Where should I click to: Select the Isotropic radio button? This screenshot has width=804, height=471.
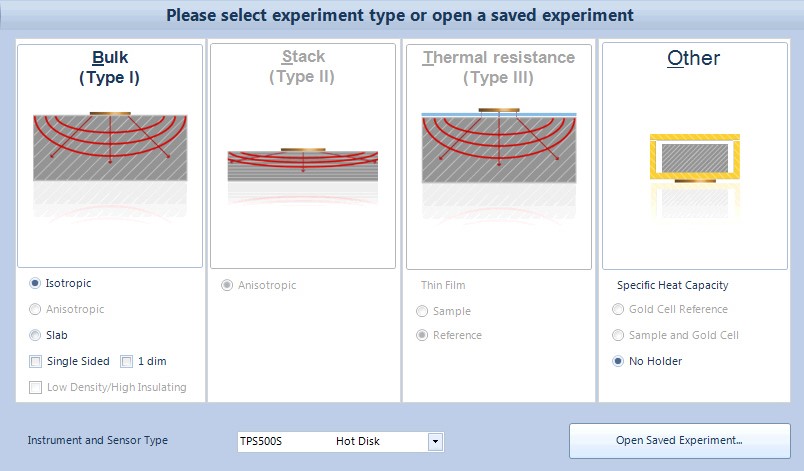[36, 284]
